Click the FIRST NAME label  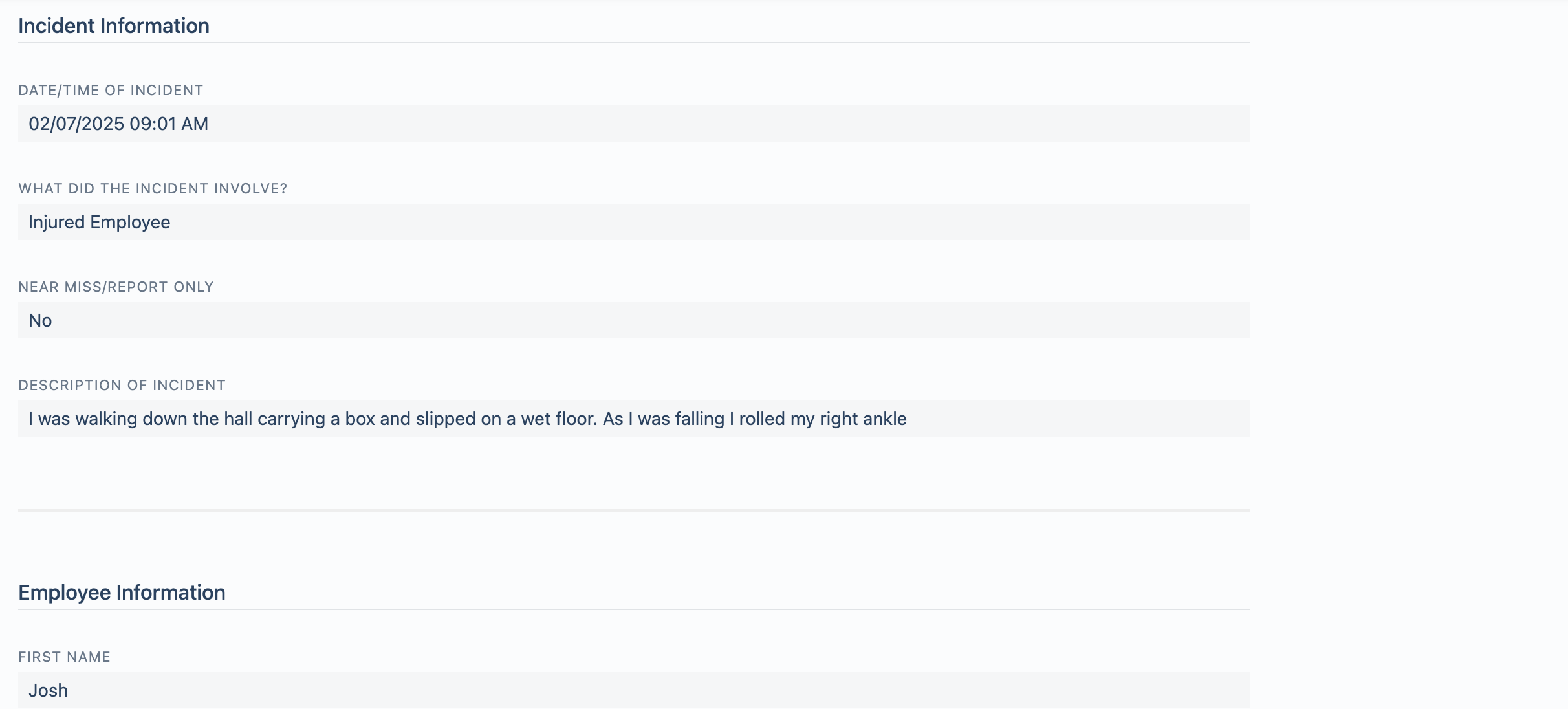64,657
